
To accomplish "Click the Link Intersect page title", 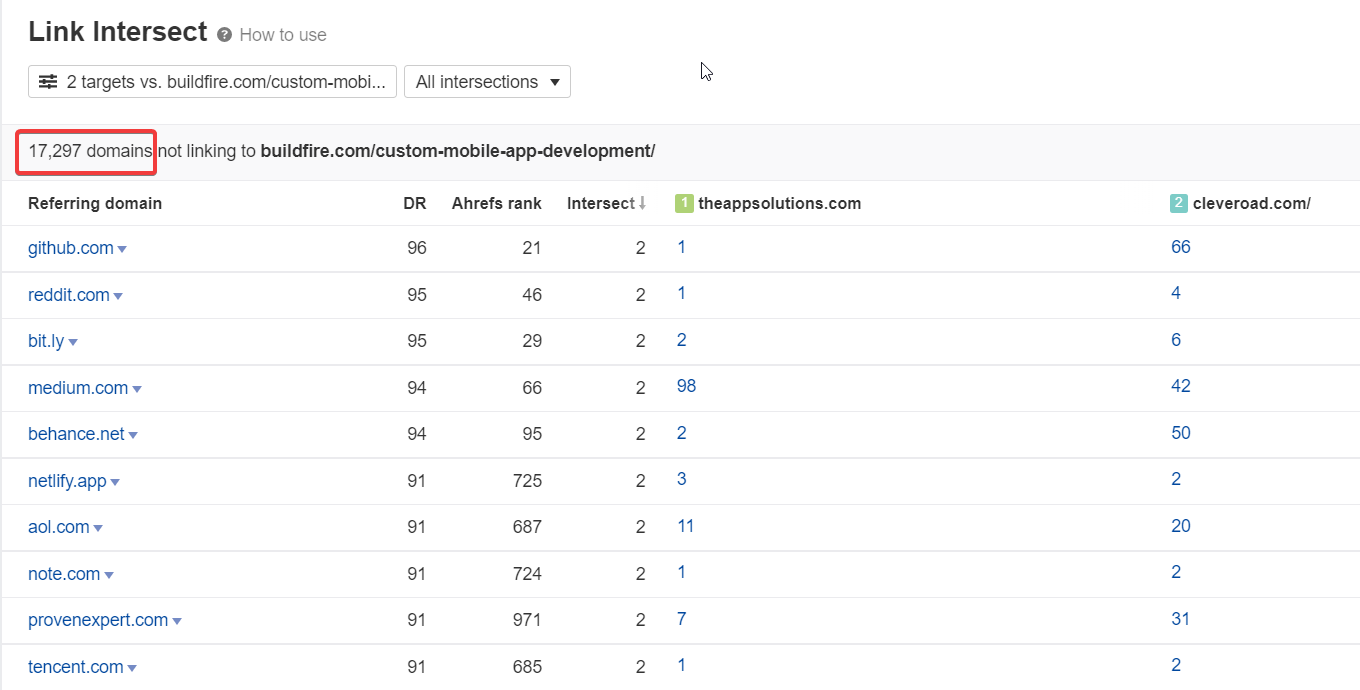I will (x=118, y=32).
